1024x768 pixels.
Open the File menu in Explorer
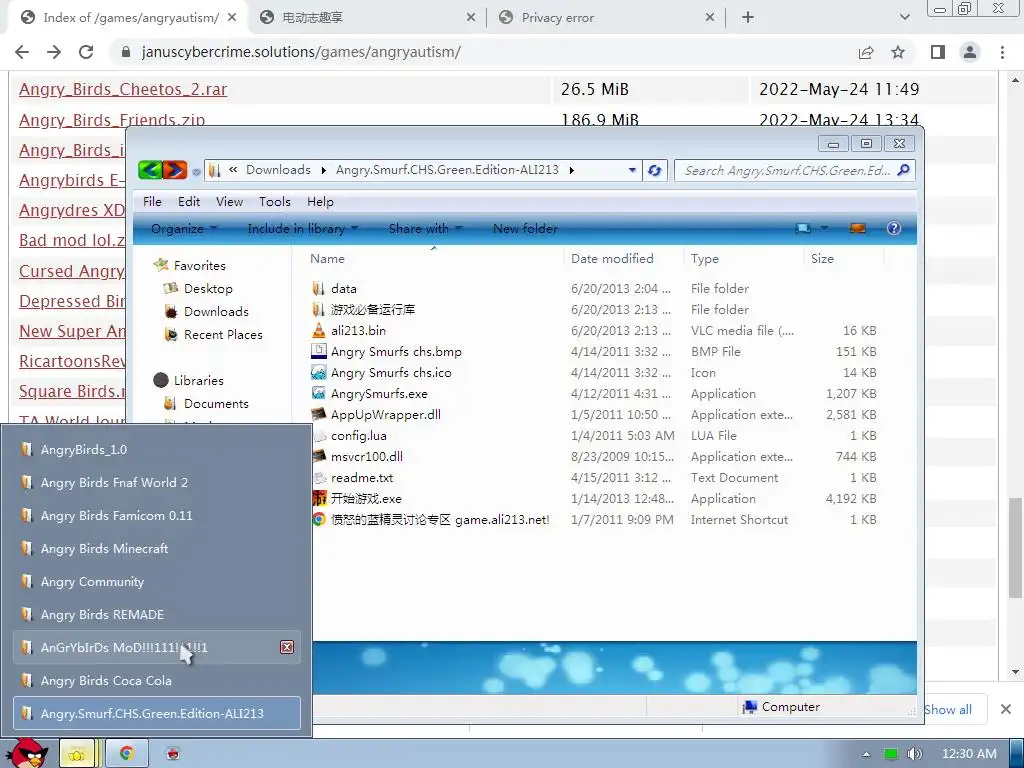click(152, 202)
